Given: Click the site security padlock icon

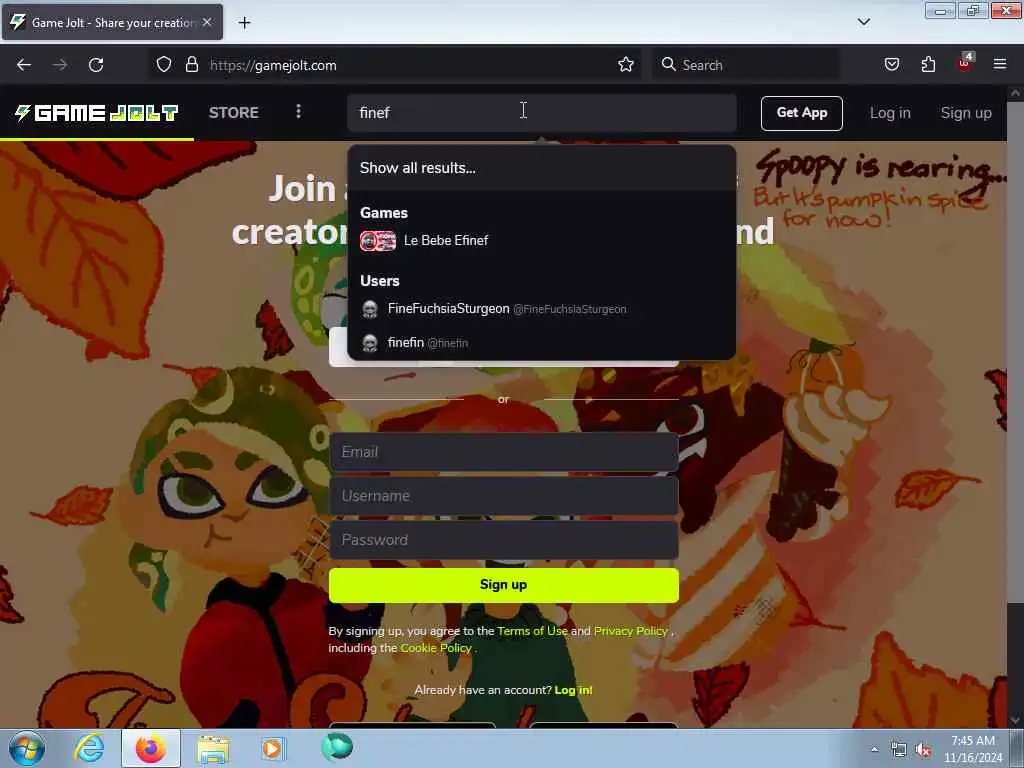Looking at the screenshot, I should point(191,65).
